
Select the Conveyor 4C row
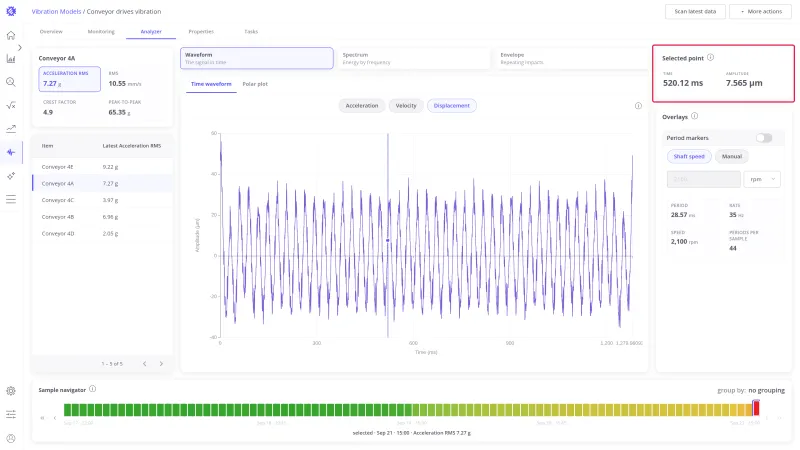click(x=103, y=200)
